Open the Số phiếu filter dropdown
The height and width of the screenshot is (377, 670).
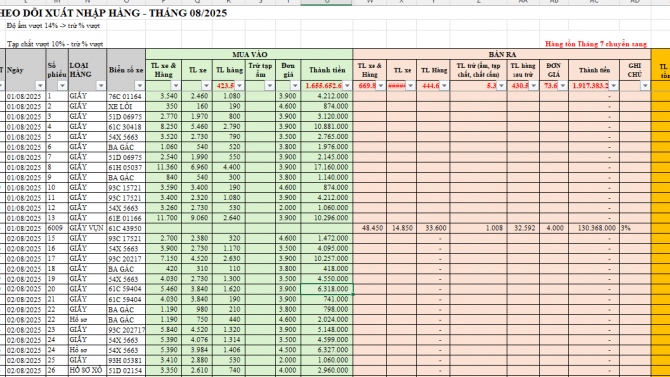tap(62, 85)
